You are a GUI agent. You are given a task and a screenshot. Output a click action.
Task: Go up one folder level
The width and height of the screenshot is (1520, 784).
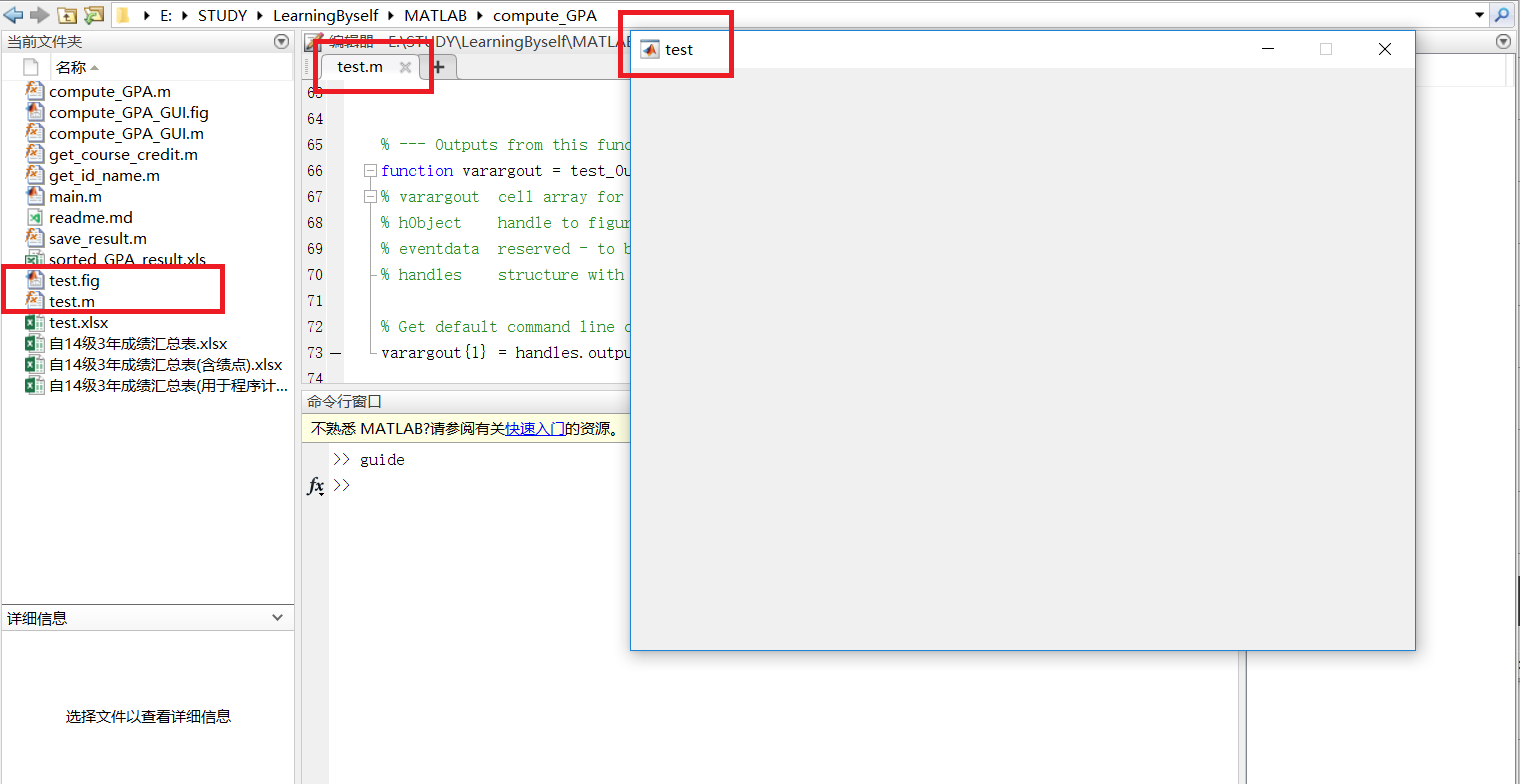click(67, 15)
